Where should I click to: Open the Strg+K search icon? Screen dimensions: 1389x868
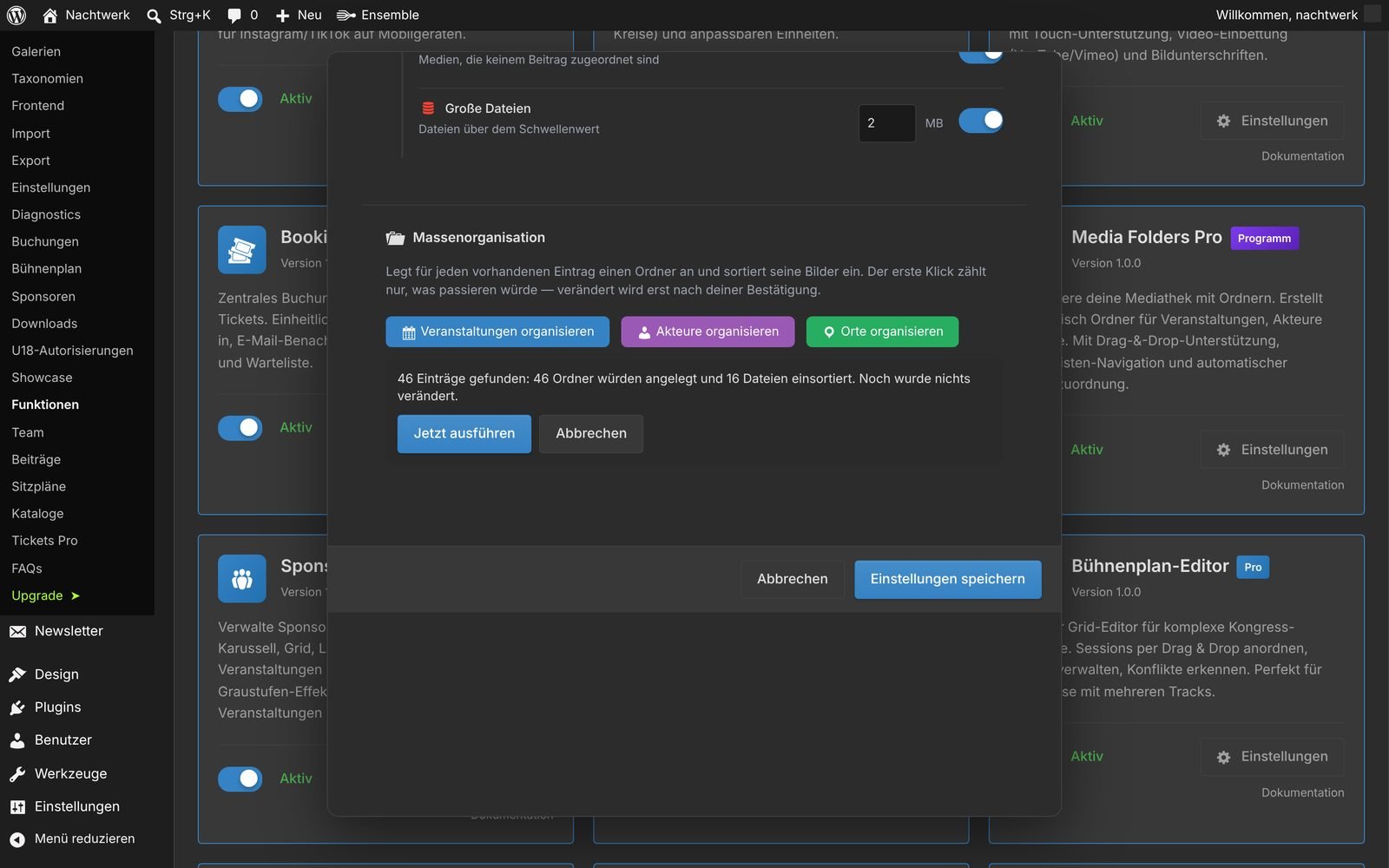[x=154, y=16]
